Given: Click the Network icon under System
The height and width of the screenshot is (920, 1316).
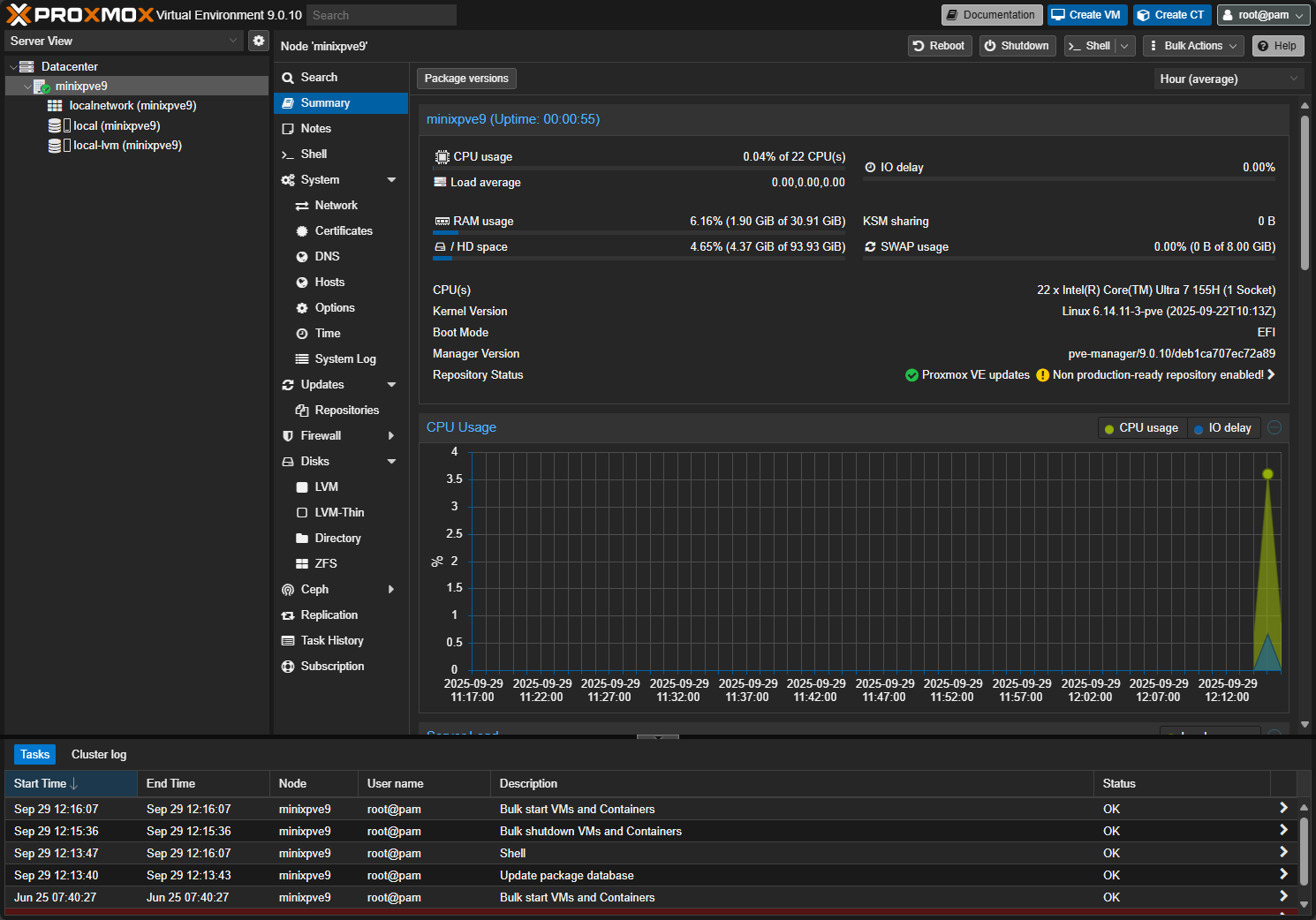Looking at the screenshot, I should click(301, 205).
